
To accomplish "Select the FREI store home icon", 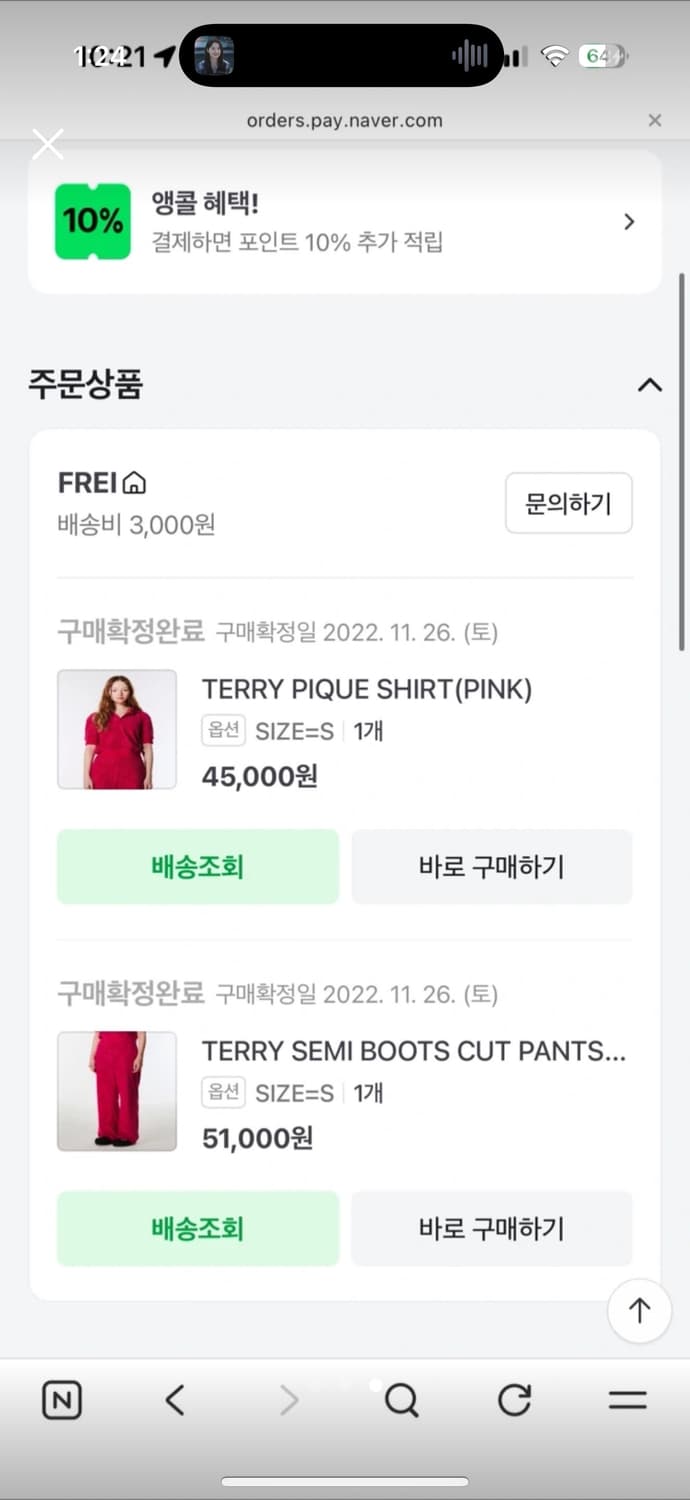I will (x=135, y=482).
